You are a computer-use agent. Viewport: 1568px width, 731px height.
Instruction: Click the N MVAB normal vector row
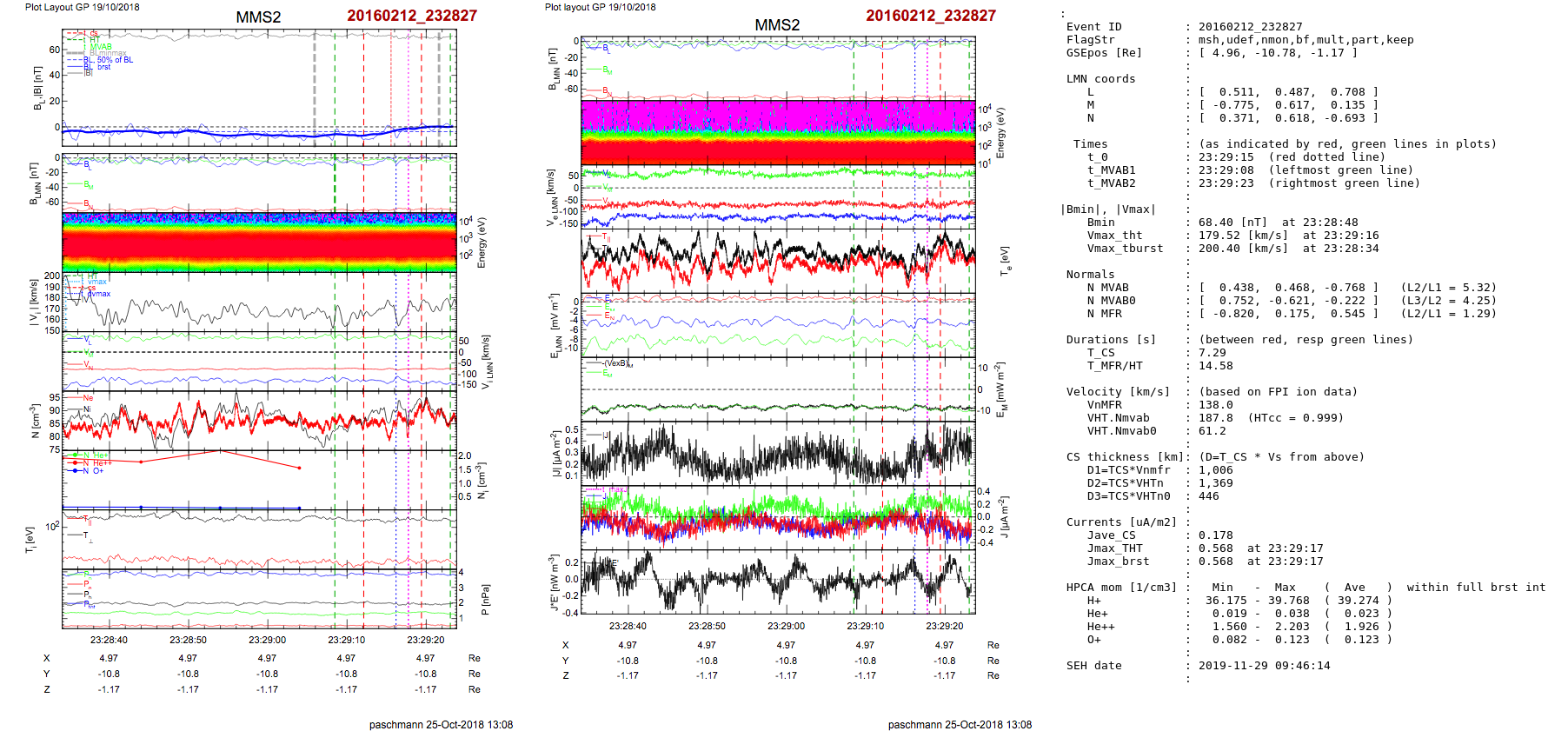point(1288,288)
